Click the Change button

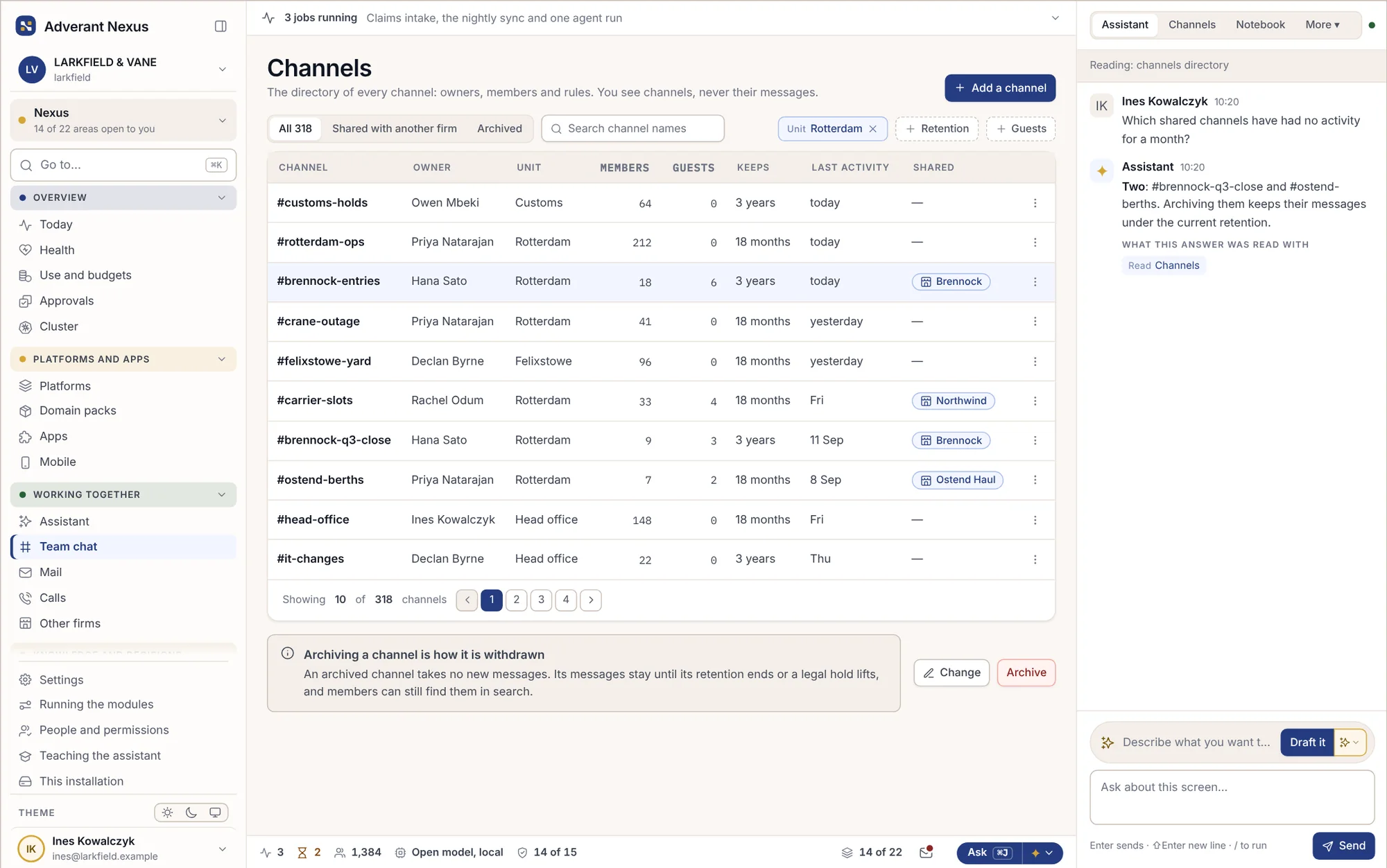[x=951, y=672]
